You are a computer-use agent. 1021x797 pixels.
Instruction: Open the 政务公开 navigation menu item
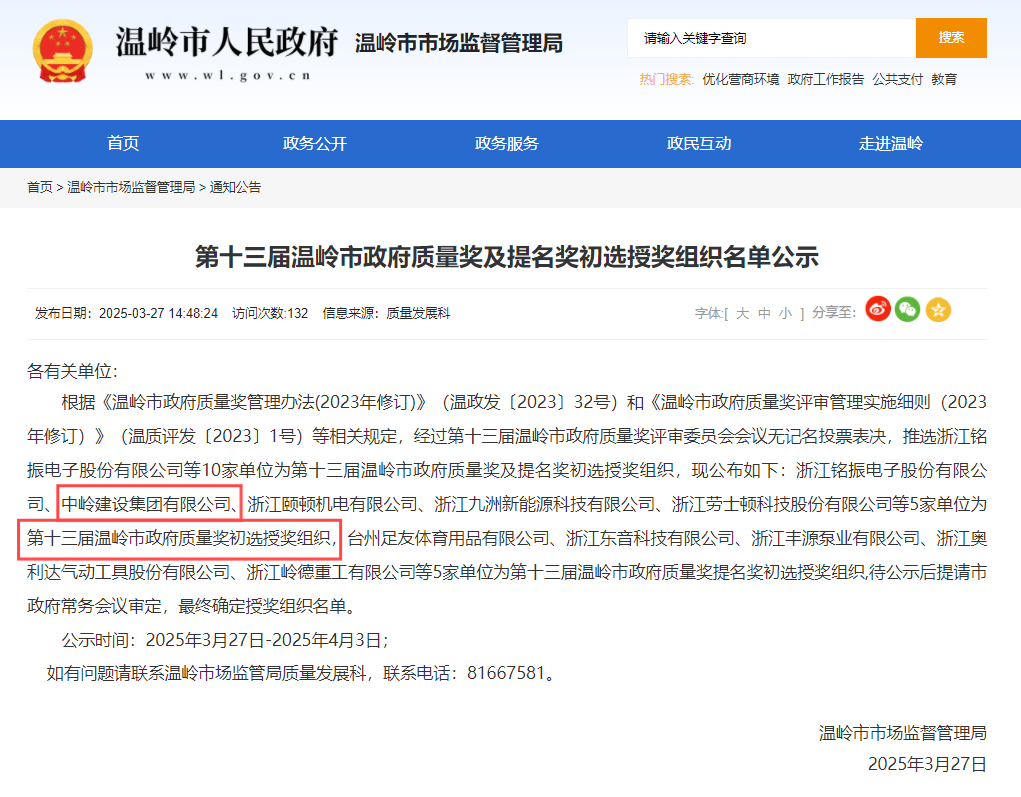[315, 143]
